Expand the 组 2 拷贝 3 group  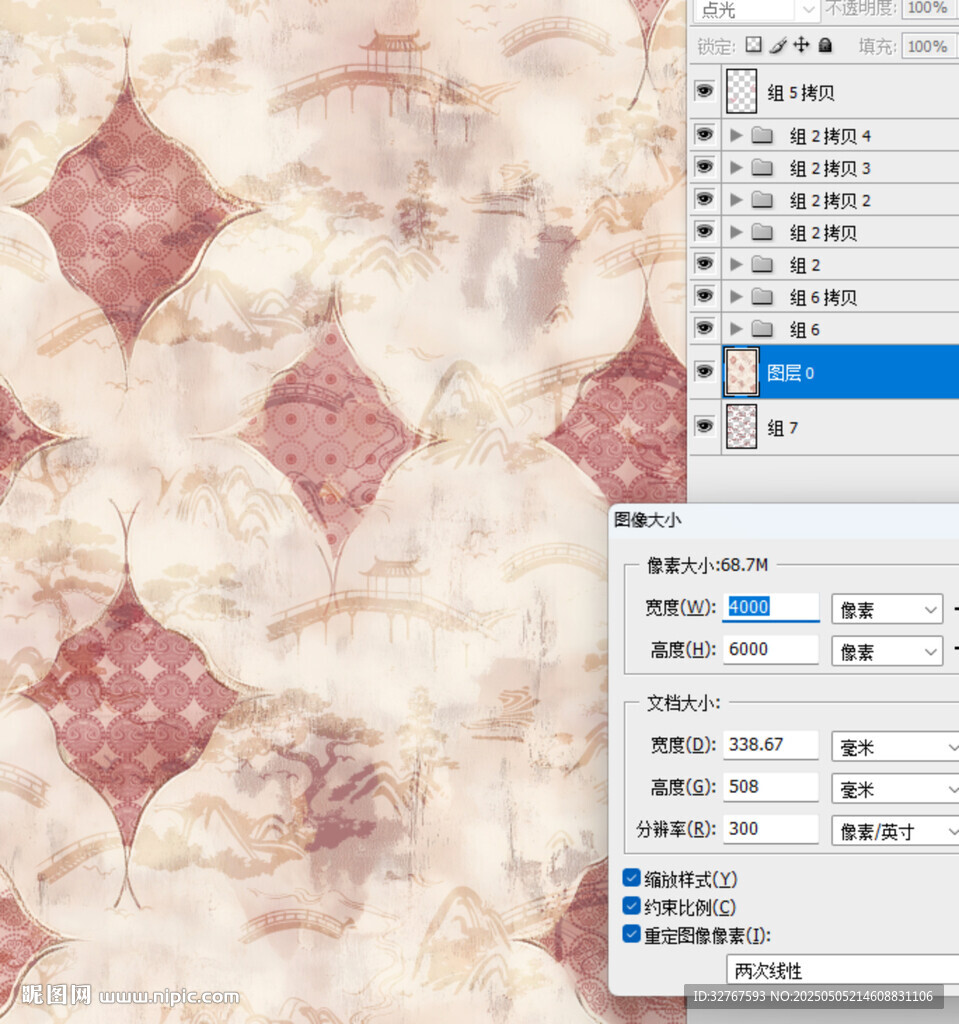pyautogui.click(x=737, y=168)
